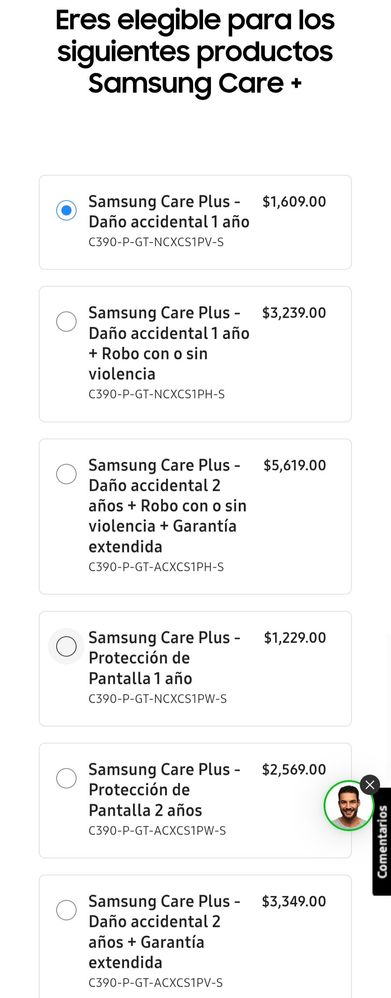
Task: Click the $2,569.00 price label
Action: pos(294,770)
